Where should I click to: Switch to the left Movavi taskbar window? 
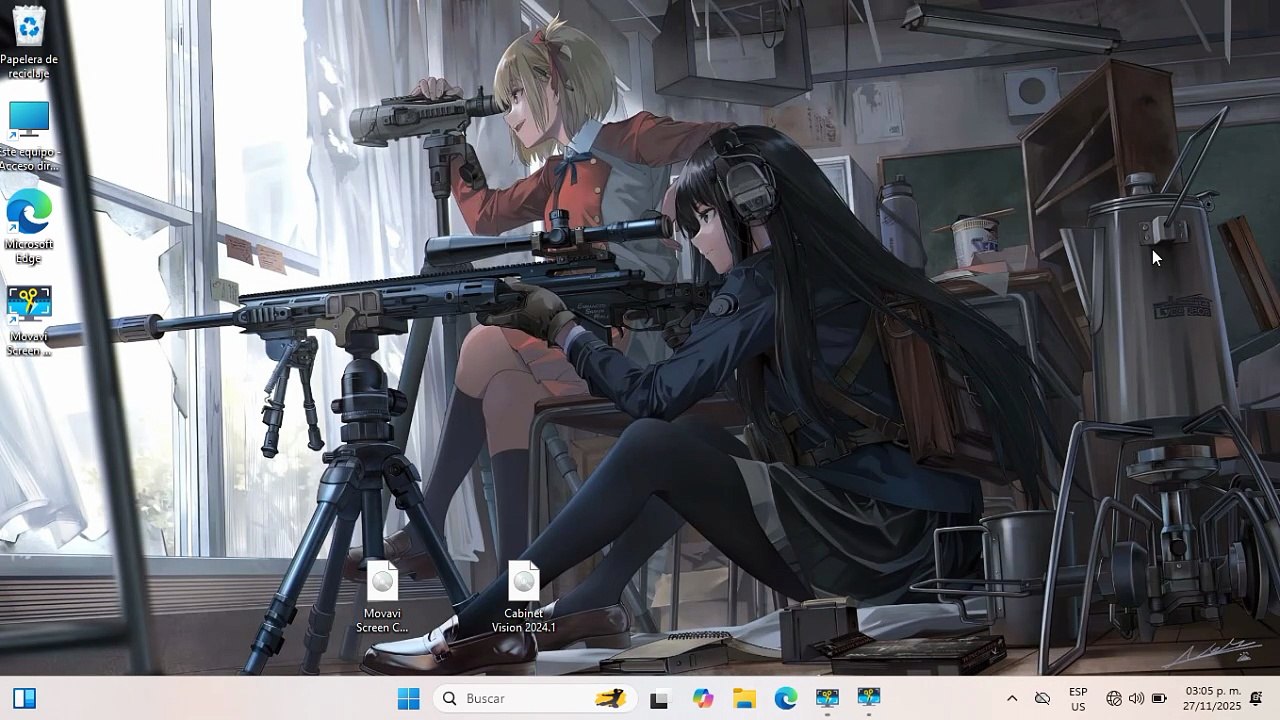(827, 698)
